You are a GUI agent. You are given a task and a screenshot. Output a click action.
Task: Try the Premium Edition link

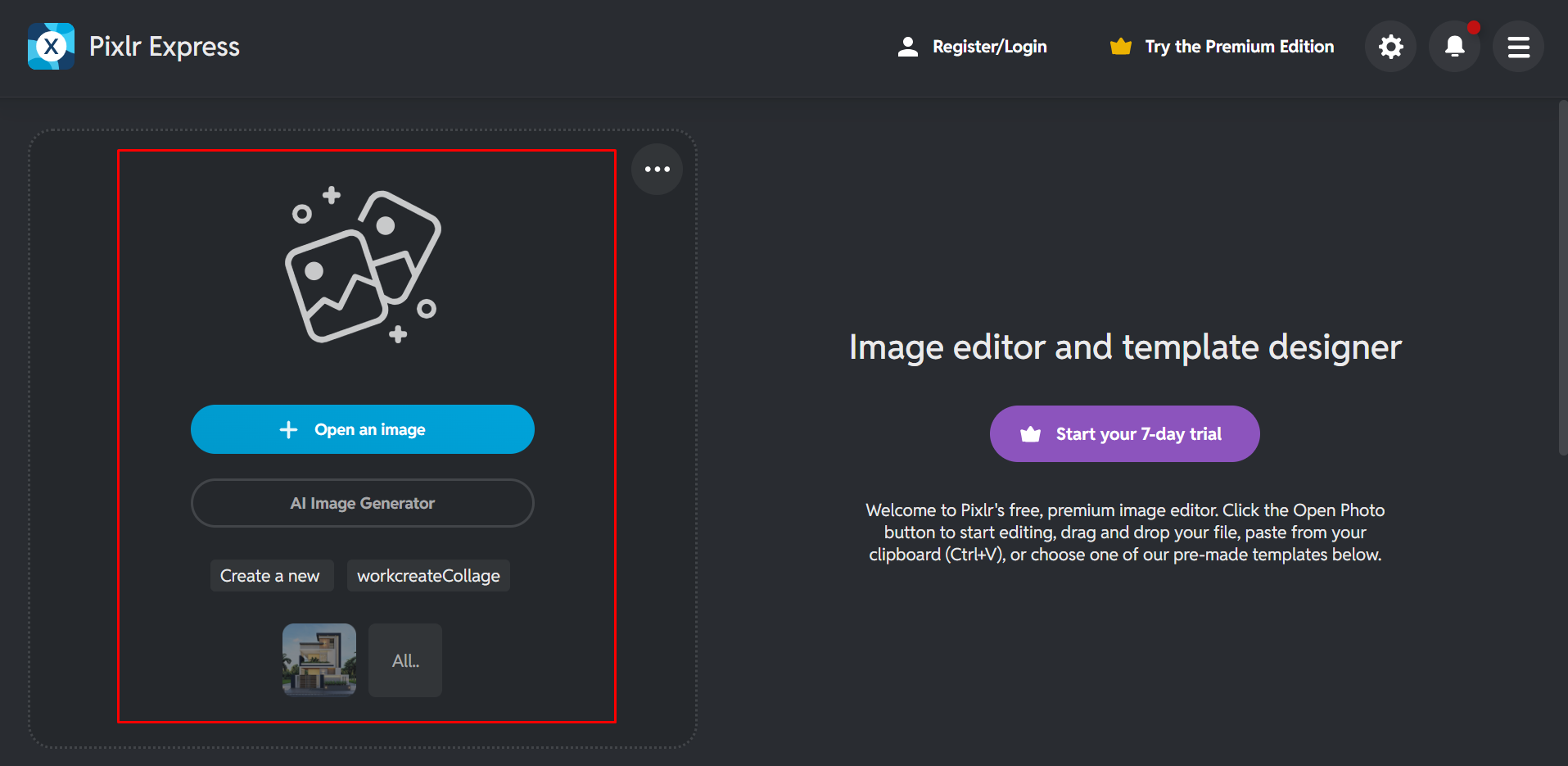click(1240, 47)
